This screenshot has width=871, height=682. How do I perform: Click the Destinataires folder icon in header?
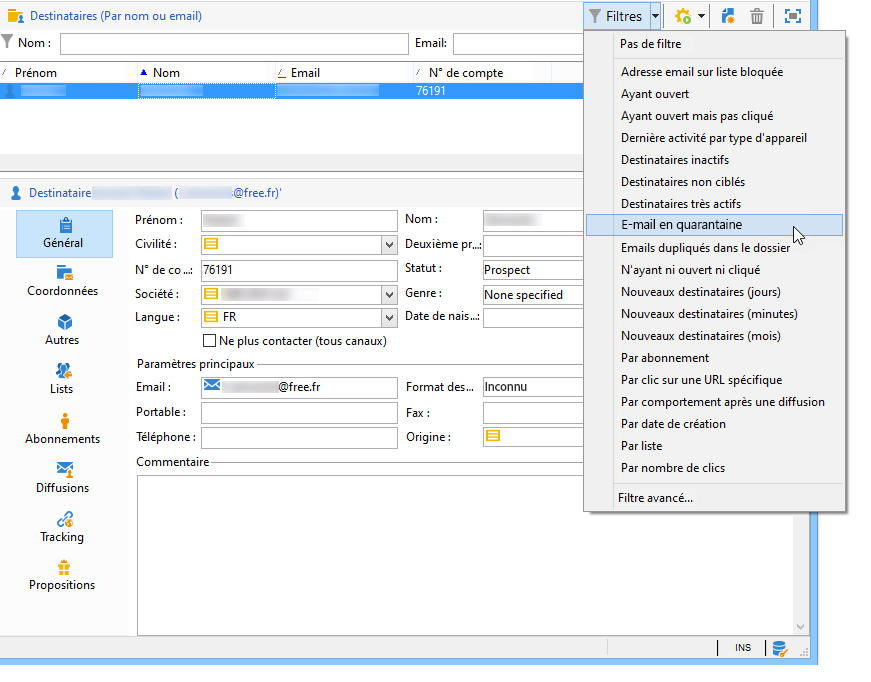pos(16,16)
